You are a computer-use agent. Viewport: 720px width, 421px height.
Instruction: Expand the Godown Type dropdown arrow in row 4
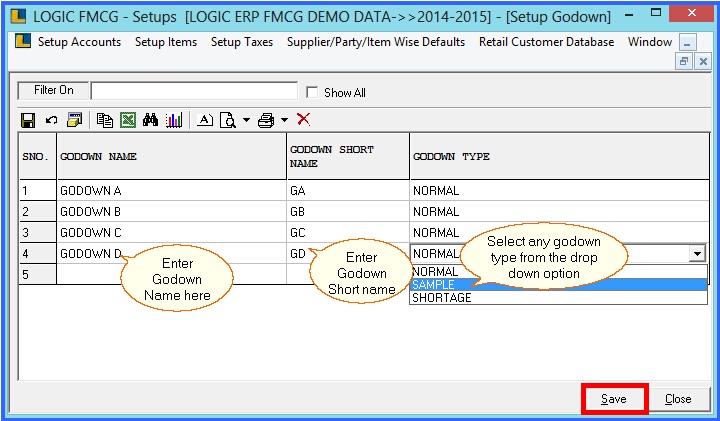696,254
